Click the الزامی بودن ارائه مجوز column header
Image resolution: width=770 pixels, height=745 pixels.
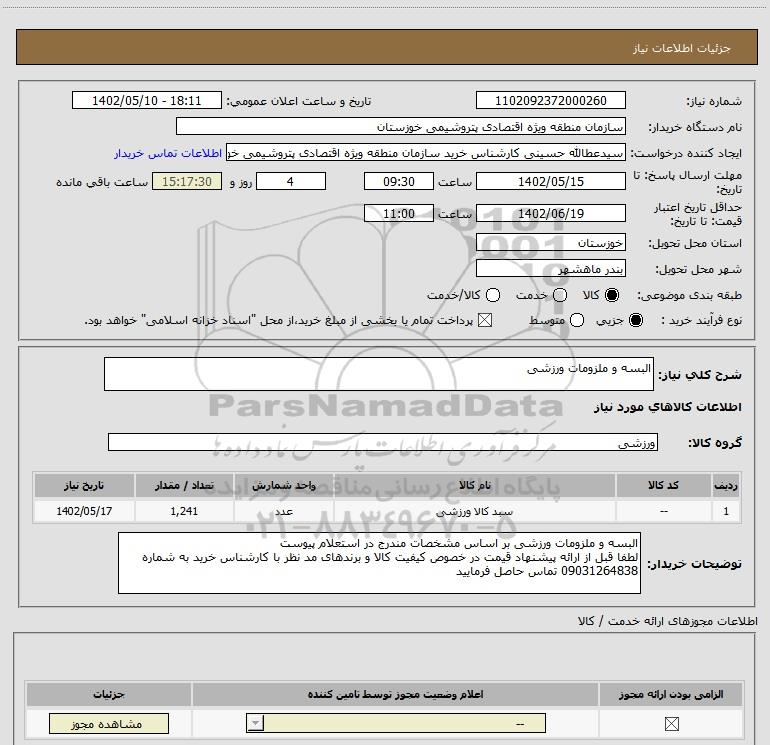point(671,694)
